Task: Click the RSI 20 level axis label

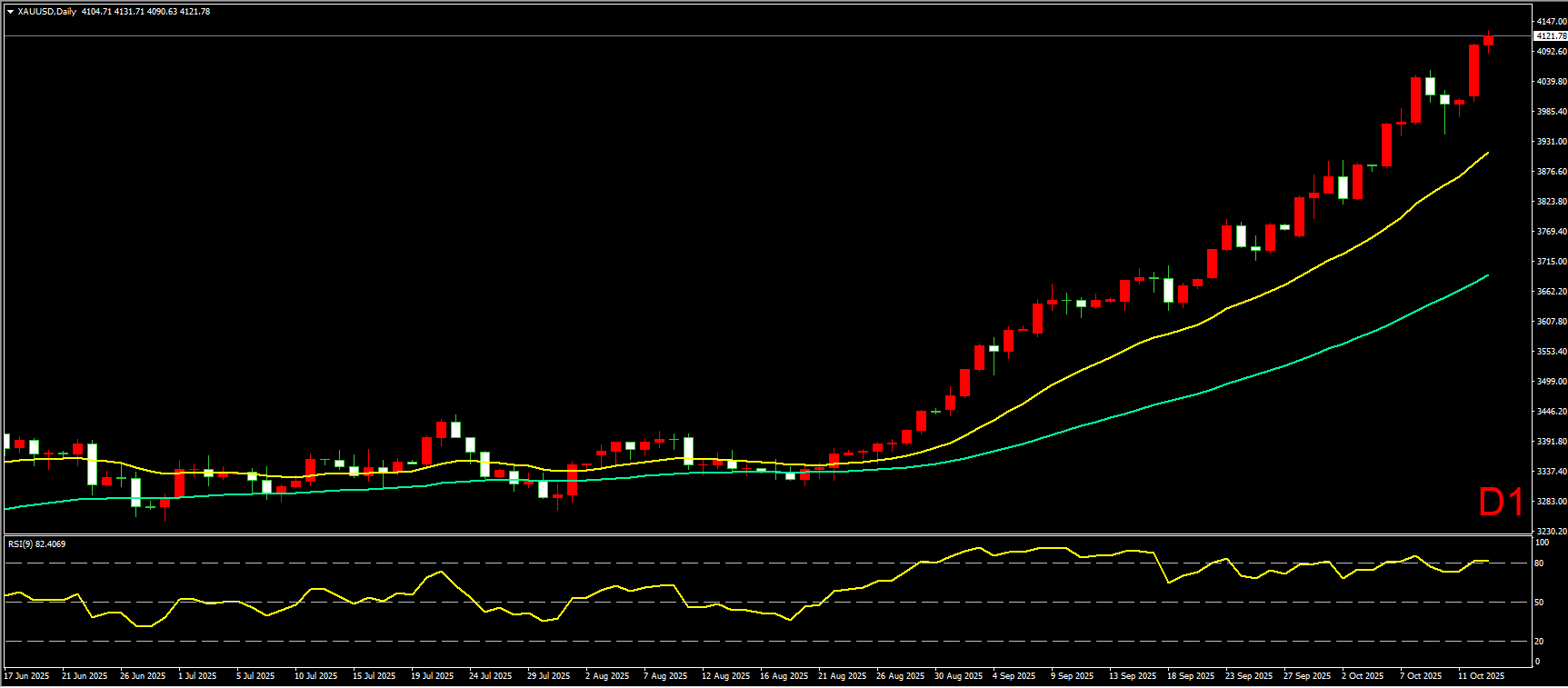Action: pos(1539,642)
